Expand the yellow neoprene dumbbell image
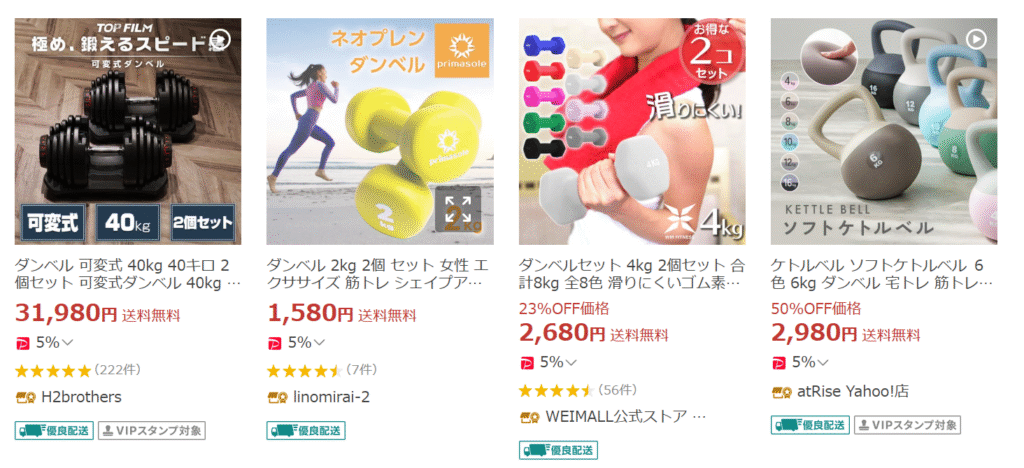Image resolution: width=1024 pixels, height=468 pixels. (x=458, y=209)
